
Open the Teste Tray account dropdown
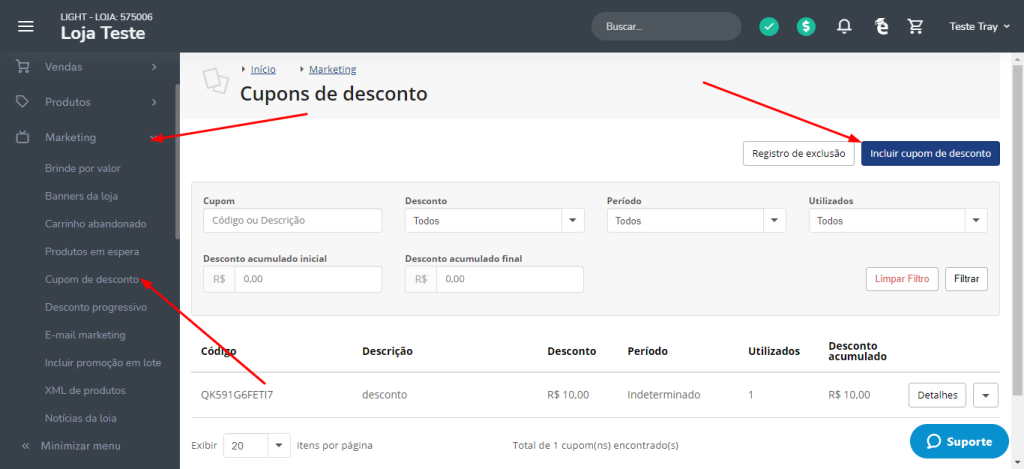click(979, 27)
